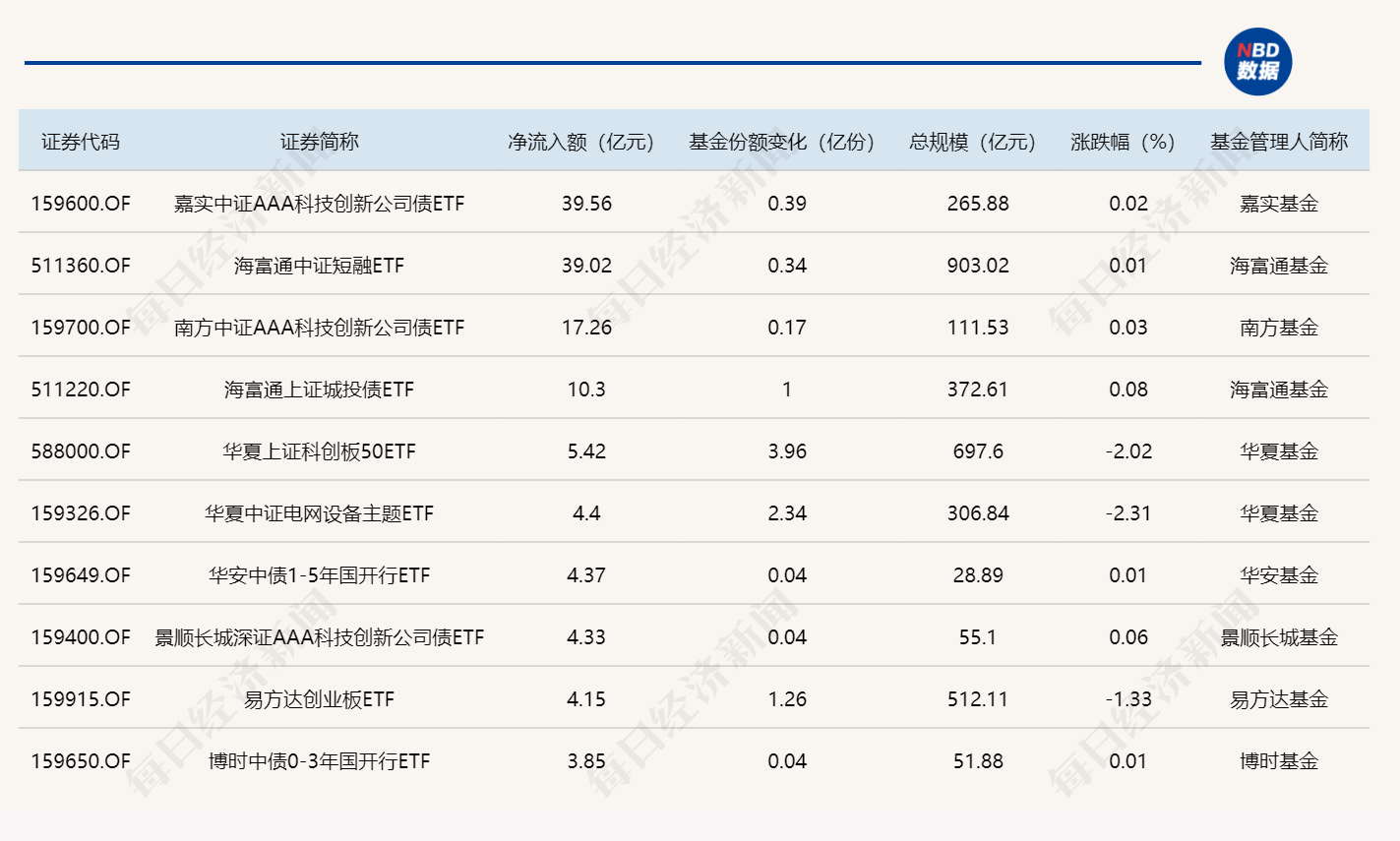The image size is (1400, 841).
Task: Select the 总规模 (亿元) header
Action: 972,142
